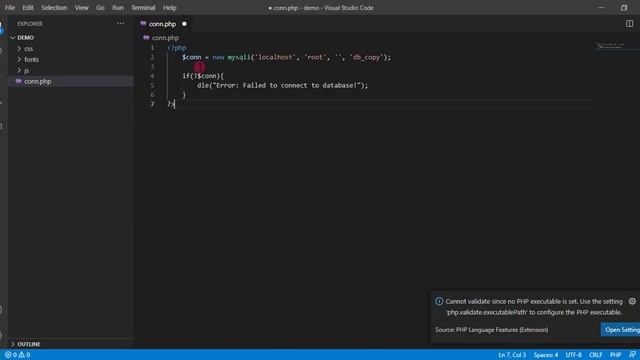
Task: Open the Selection menu
Action: pyautogui.click(x=54, y=8)
